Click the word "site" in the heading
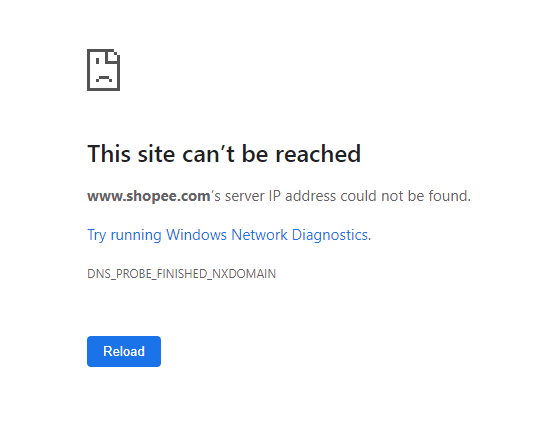Image resolution: width=533 pixels, height=443 pixels. pos(156,154)
